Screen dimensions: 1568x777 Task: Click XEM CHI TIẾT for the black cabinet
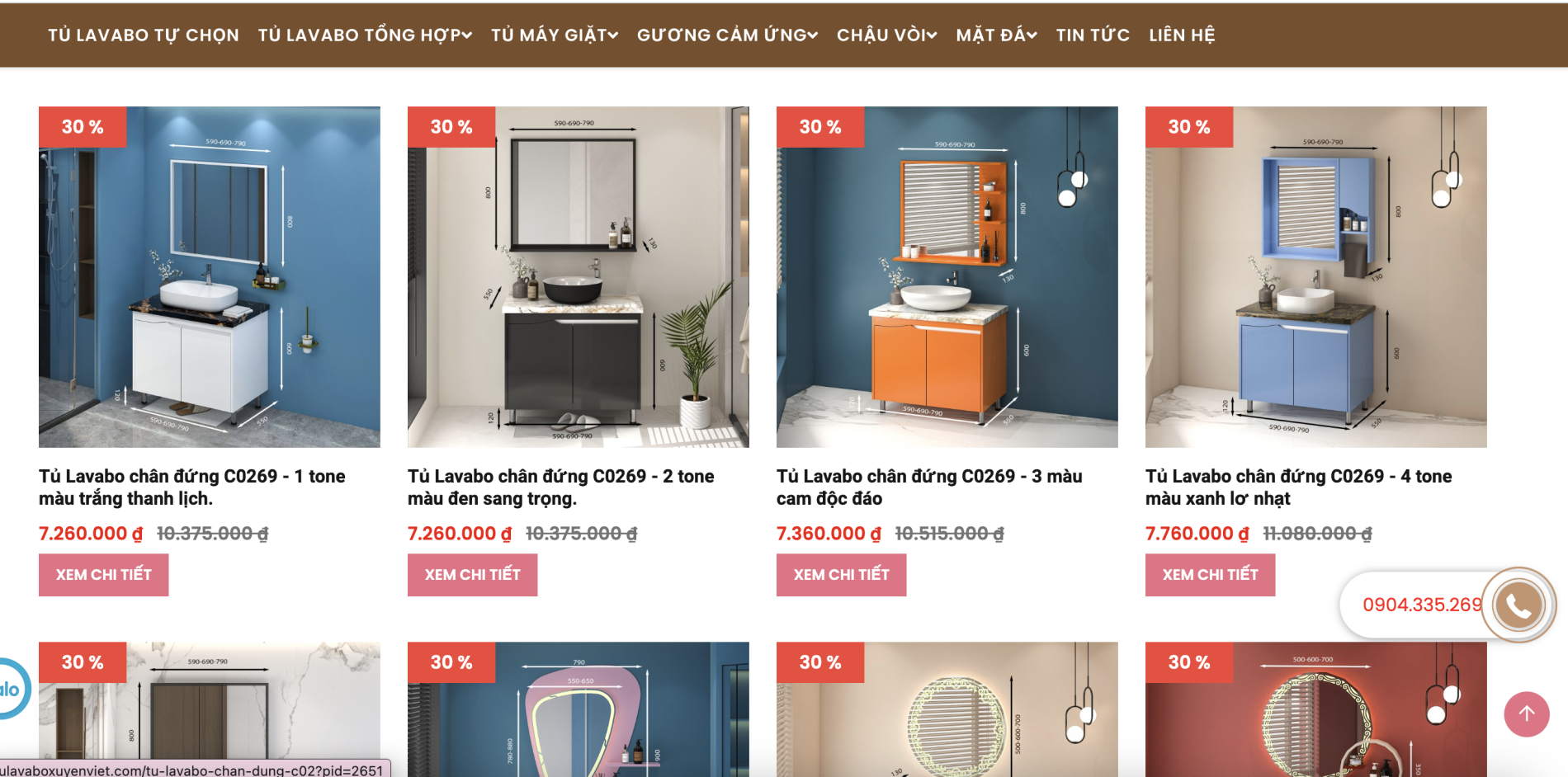pyautogui.click(x=473, y=575)
